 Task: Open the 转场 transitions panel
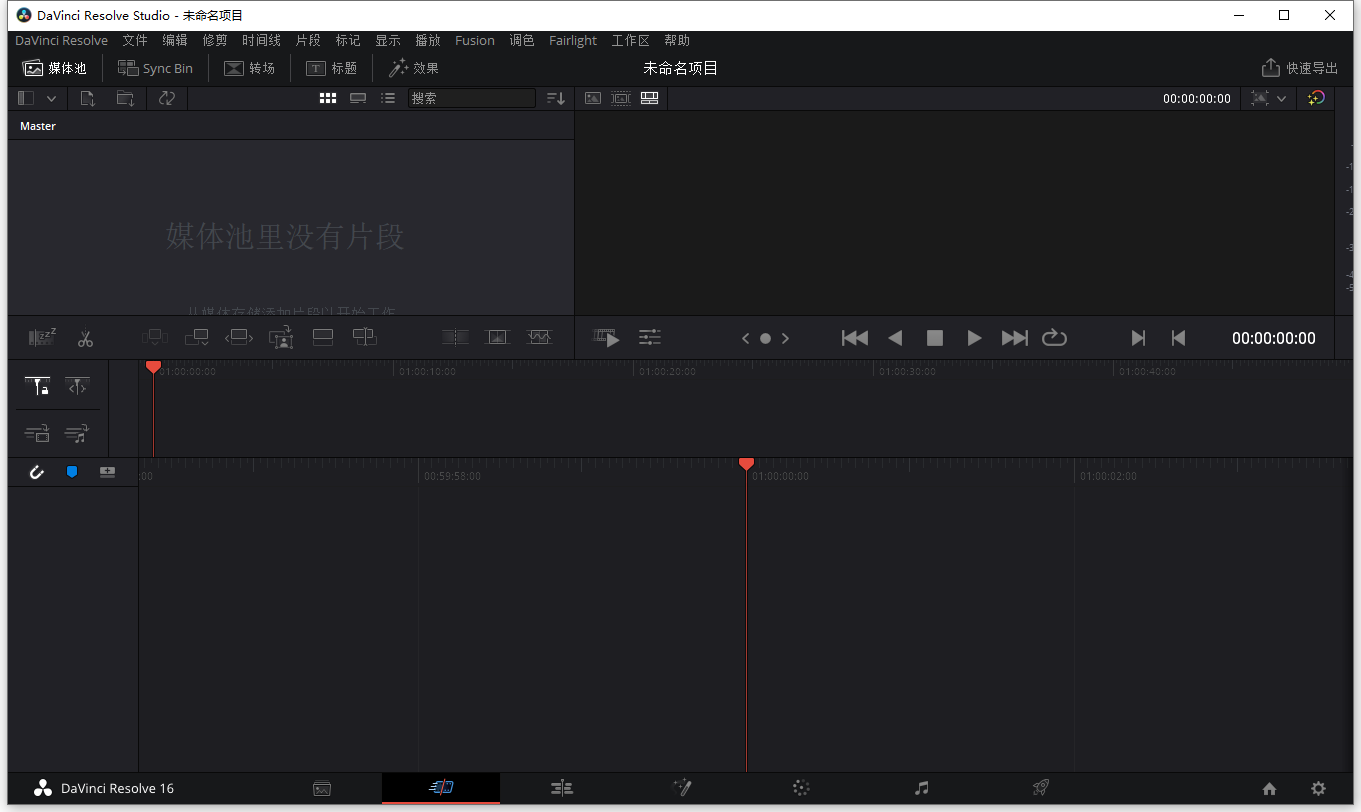pos(249,68)
